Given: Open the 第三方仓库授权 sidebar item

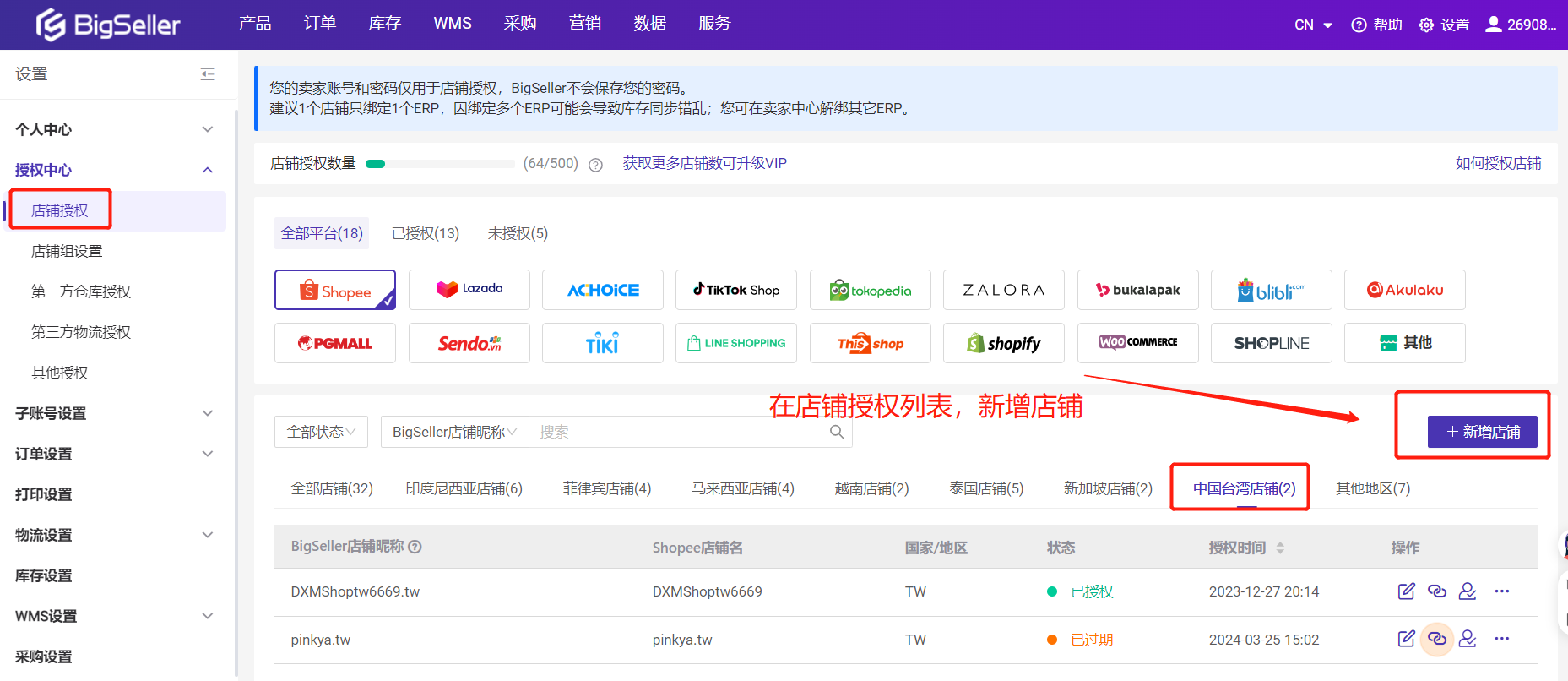Looking at the screenshot, I should (x=81, y=291).
